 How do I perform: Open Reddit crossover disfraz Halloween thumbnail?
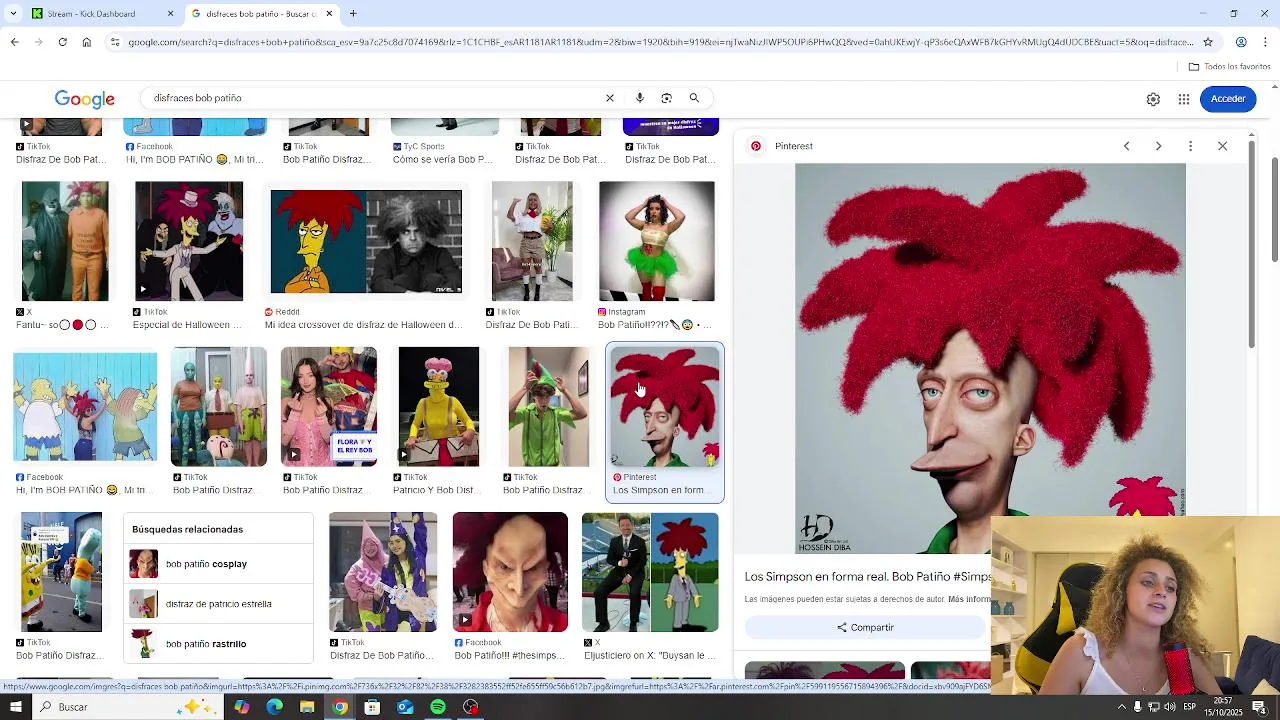click(366, 241)
